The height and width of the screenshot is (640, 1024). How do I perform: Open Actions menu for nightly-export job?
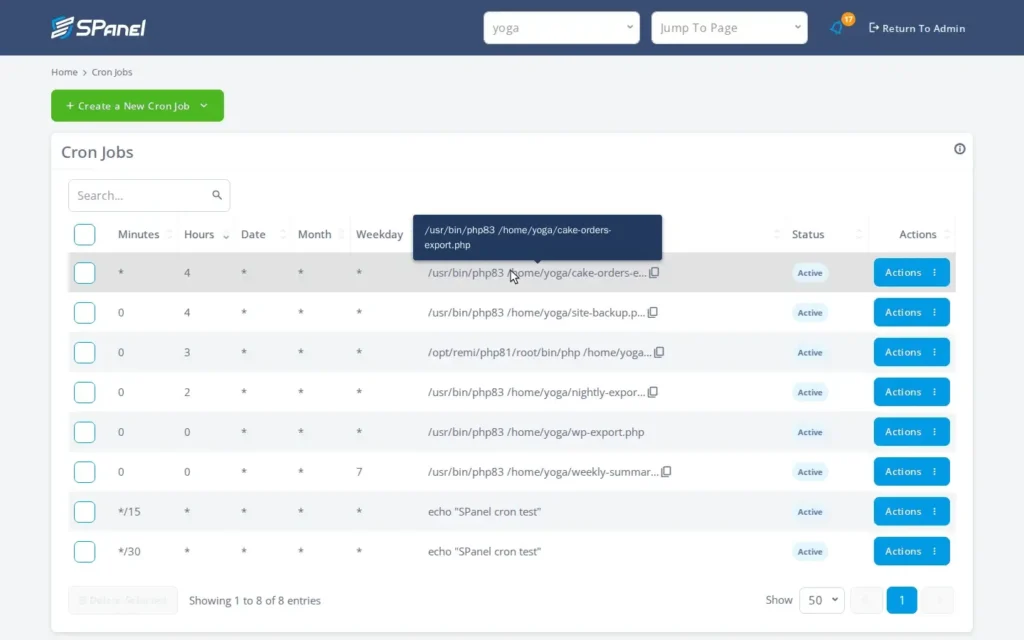(912, 392)
